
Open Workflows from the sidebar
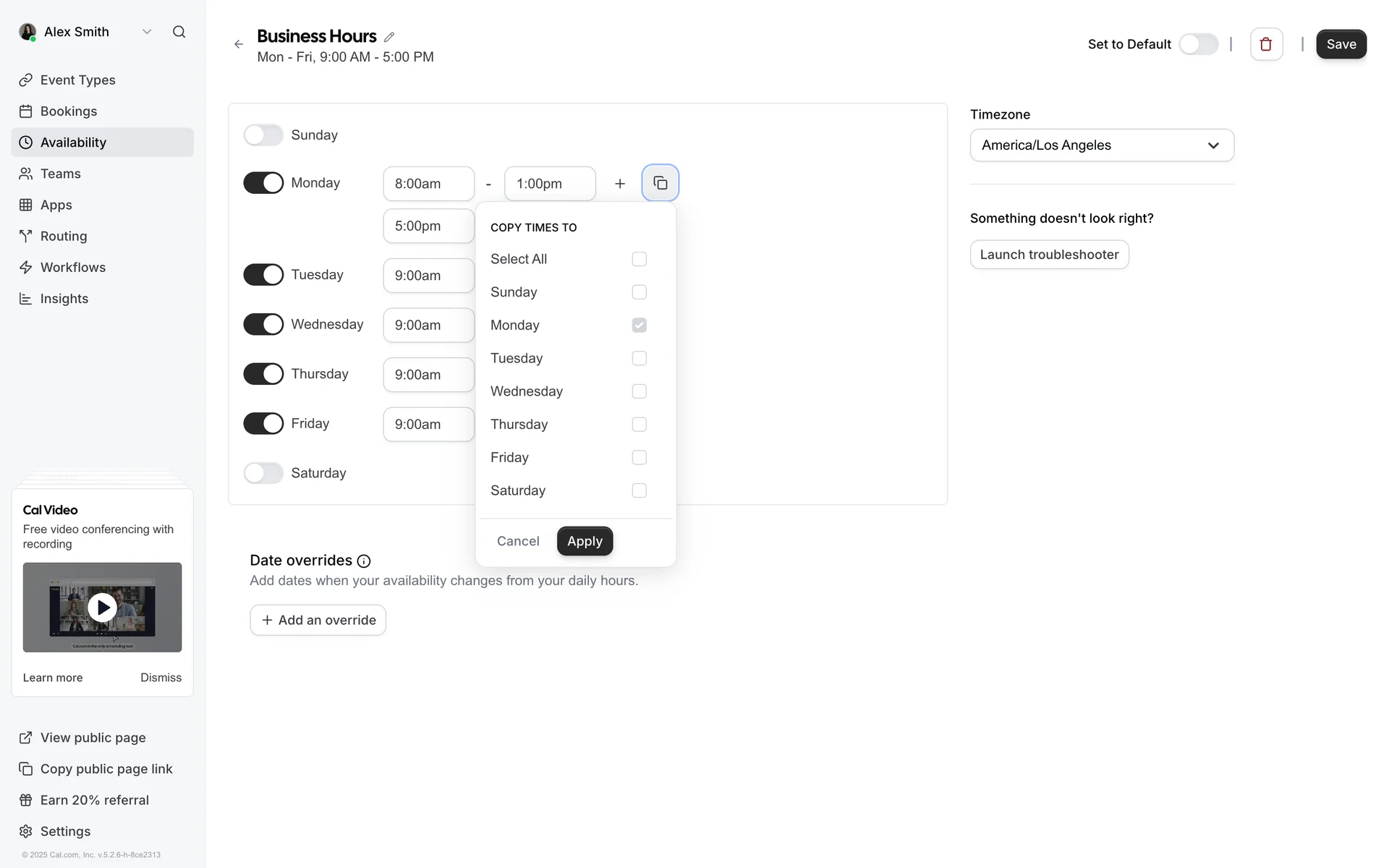pos(72,268)
